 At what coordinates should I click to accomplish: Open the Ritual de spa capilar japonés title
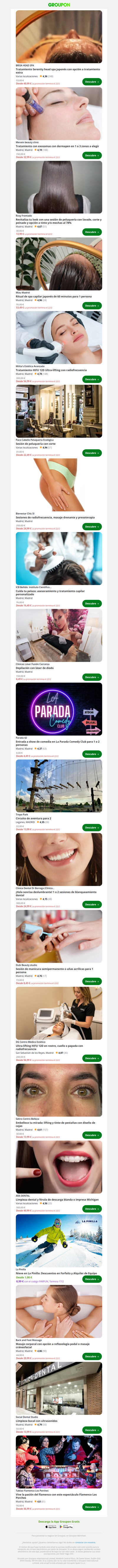click(54, 296)
